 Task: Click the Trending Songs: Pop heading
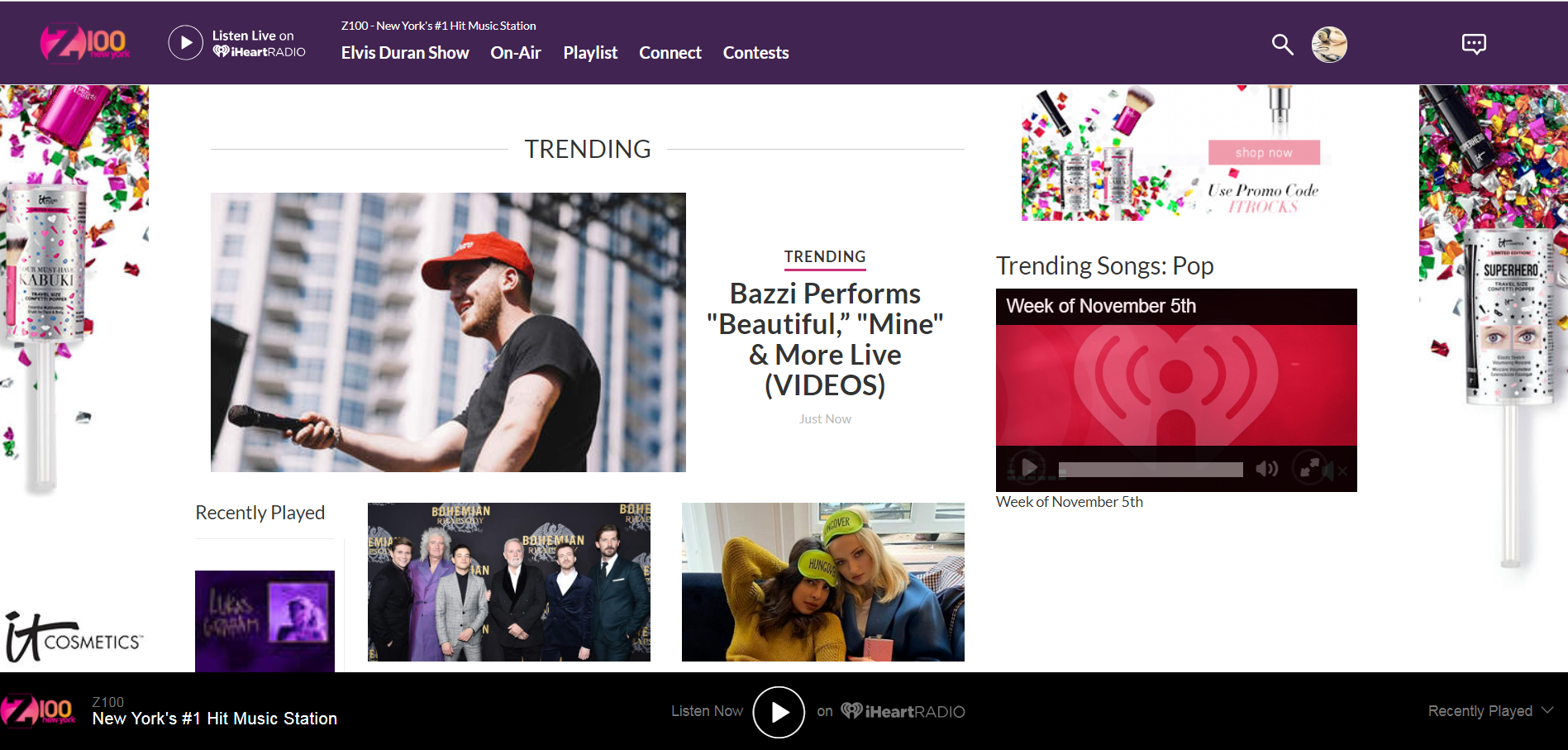[x=1105, y=265]
